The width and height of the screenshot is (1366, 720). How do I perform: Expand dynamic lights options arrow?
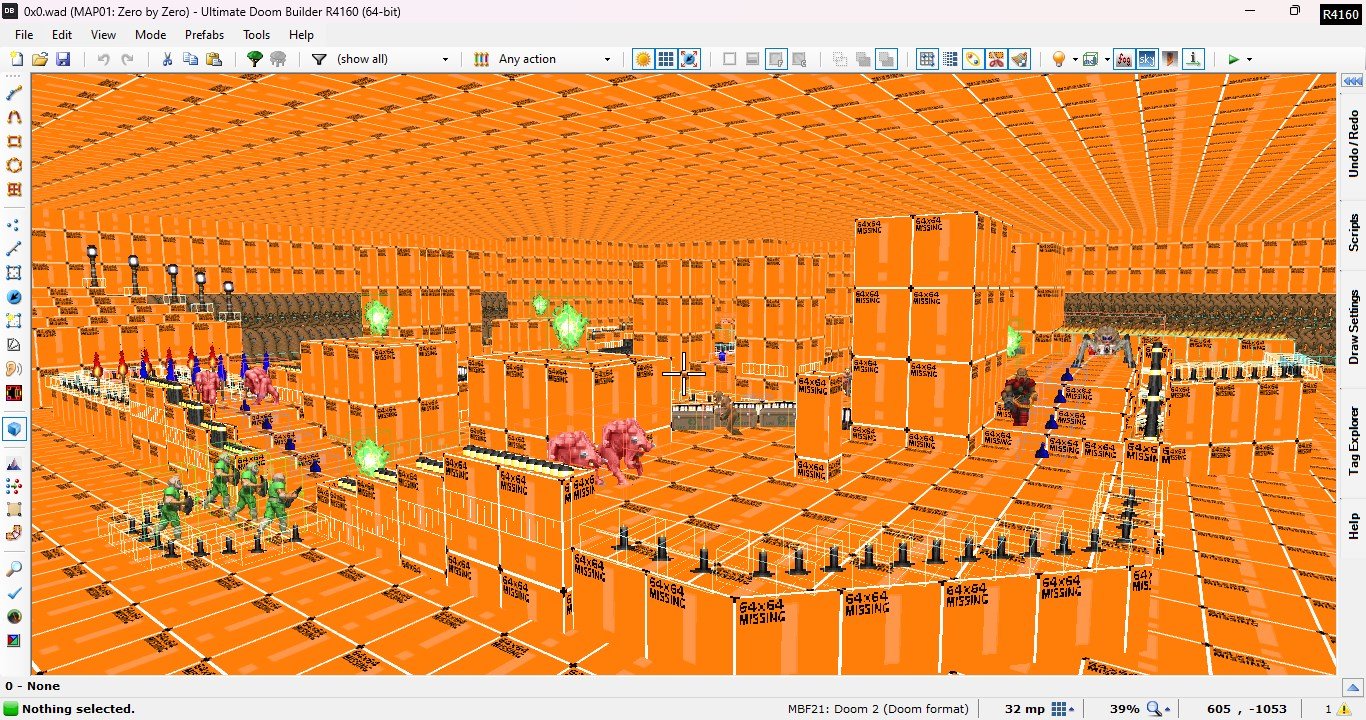click(x=1075, y=59)
